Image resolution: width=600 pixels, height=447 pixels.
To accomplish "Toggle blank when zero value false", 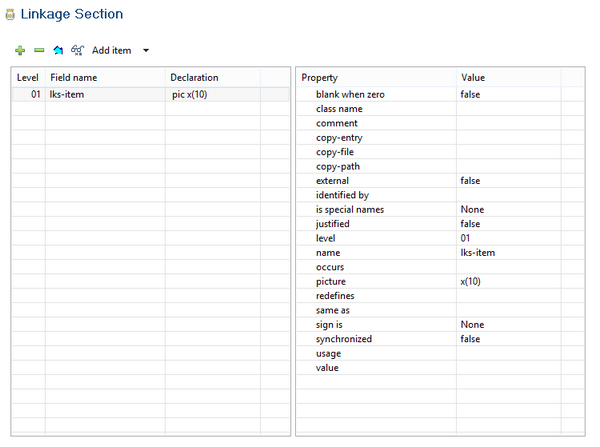I will 470,93.
